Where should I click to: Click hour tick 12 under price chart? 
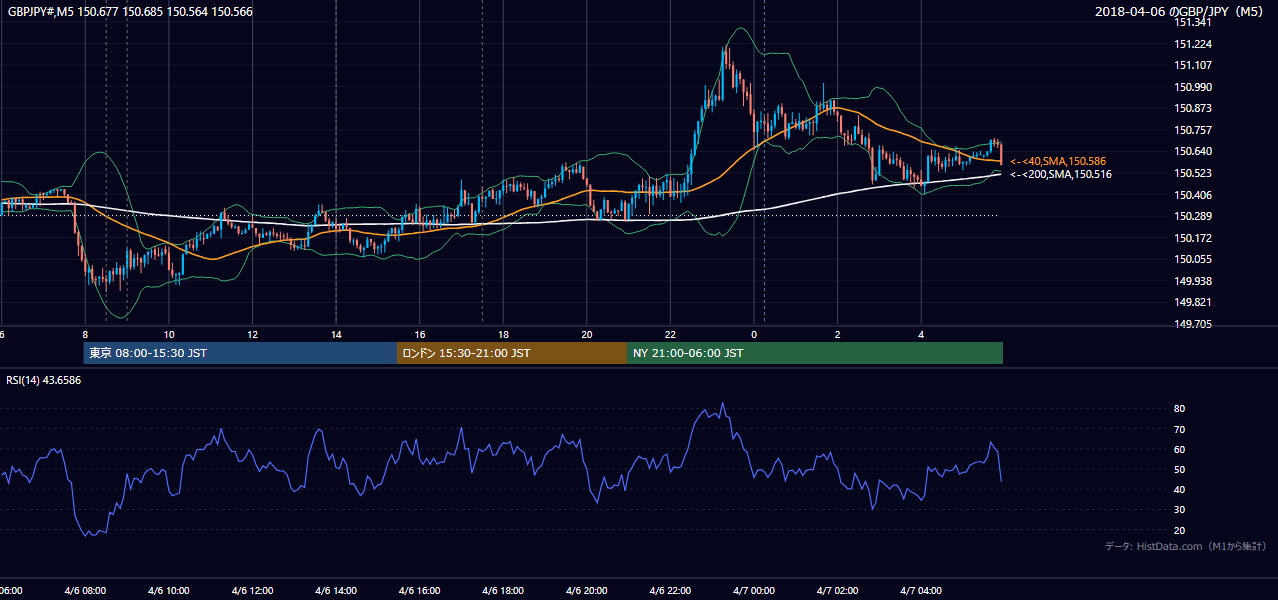[x=252, y=335]
